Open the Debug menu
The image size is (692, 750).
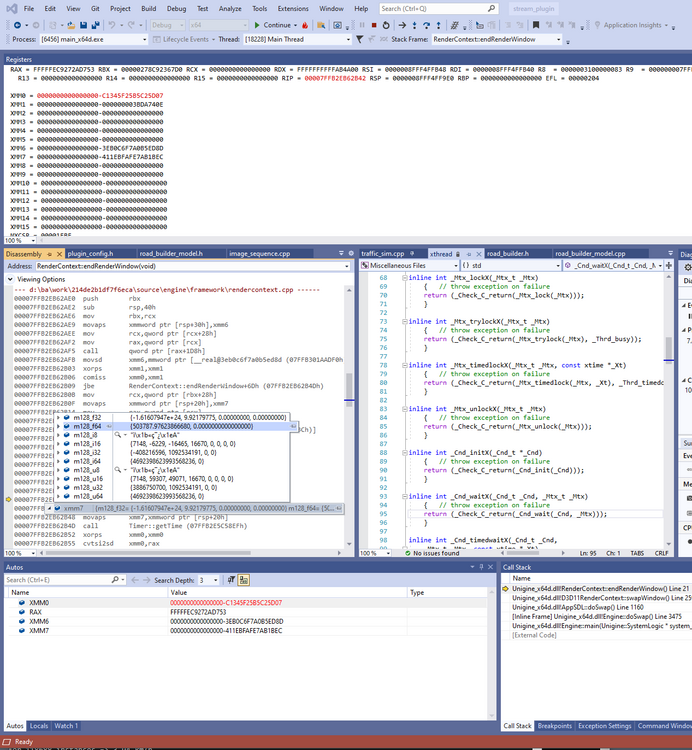[176, 8]
